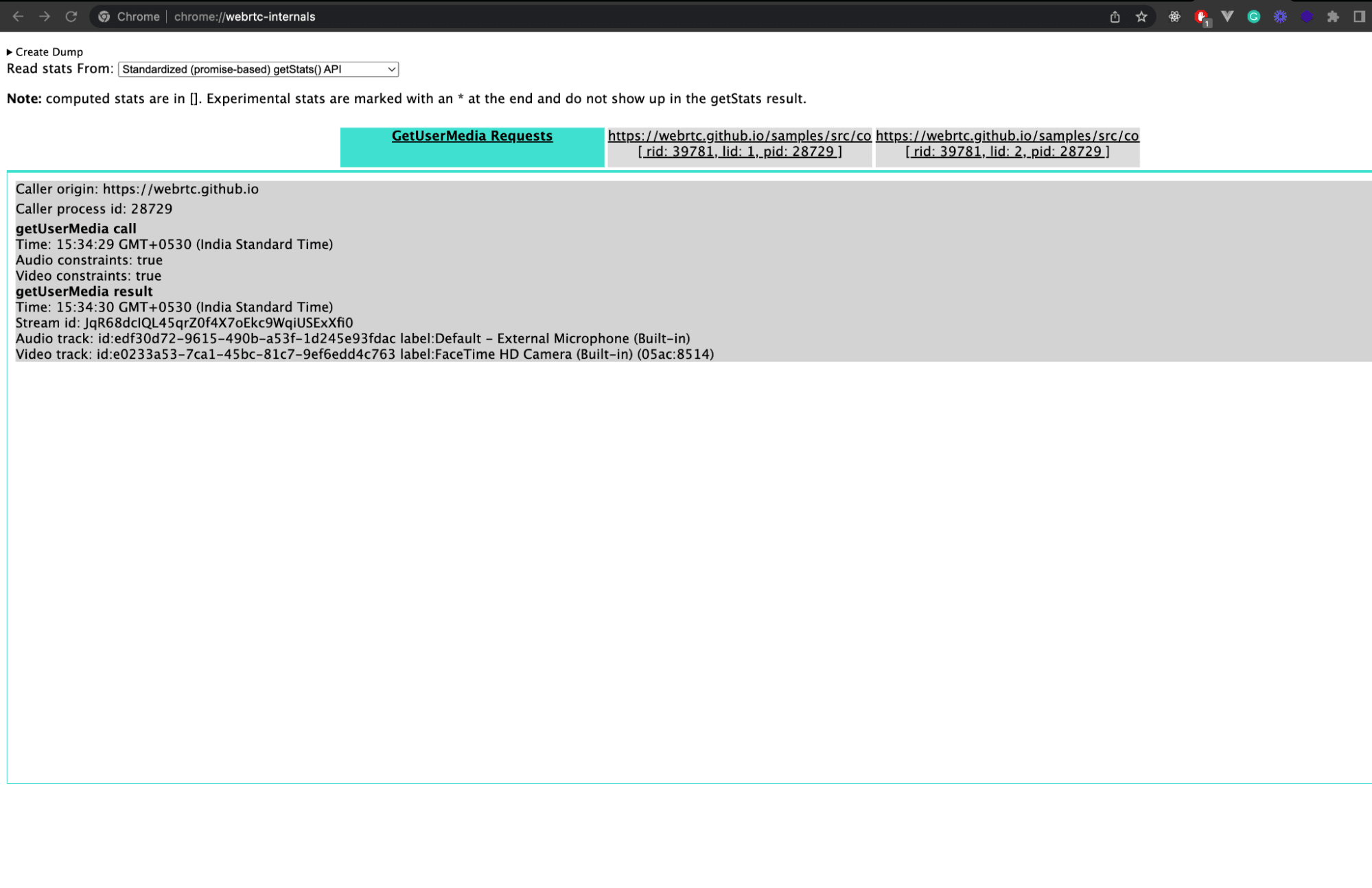Click the dark purple hexagon extension icon
Screen dimensions: 1372x888
(x=1307, y=16)
